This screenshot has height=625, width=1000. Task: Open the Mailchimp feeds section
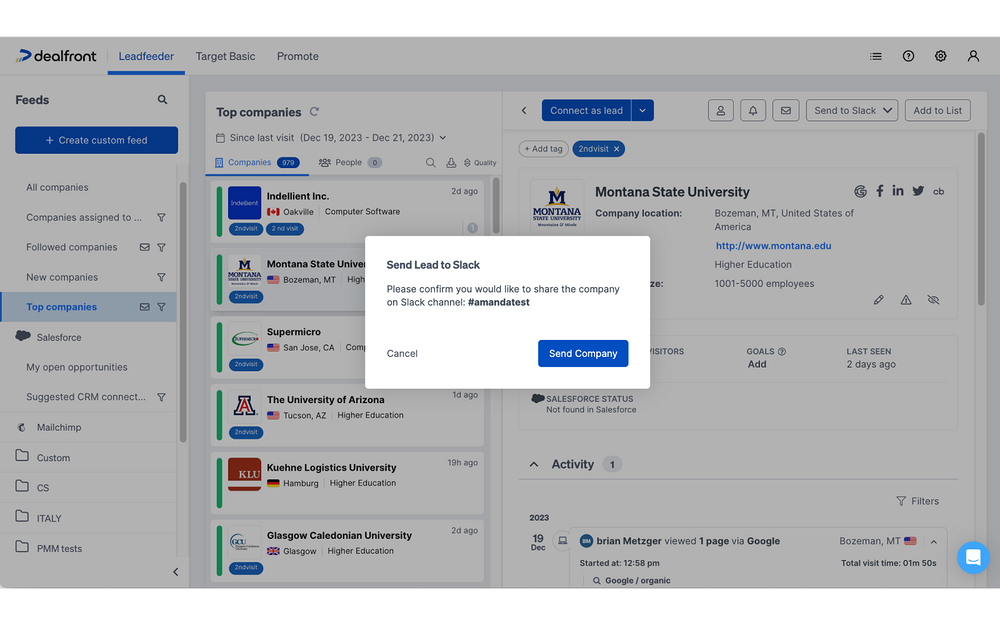pyautogui.click(x=59, y=427)
